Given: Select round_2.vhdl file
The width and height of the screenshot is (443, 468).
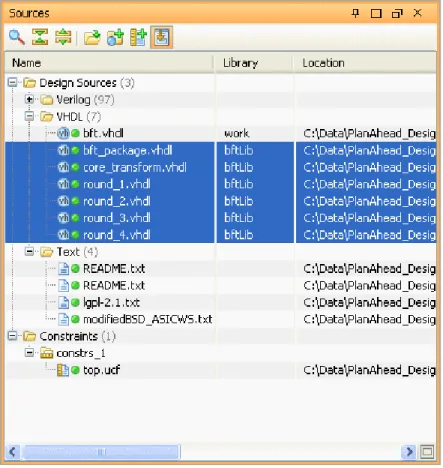Looking at the screenshot, I should [117, 201].
